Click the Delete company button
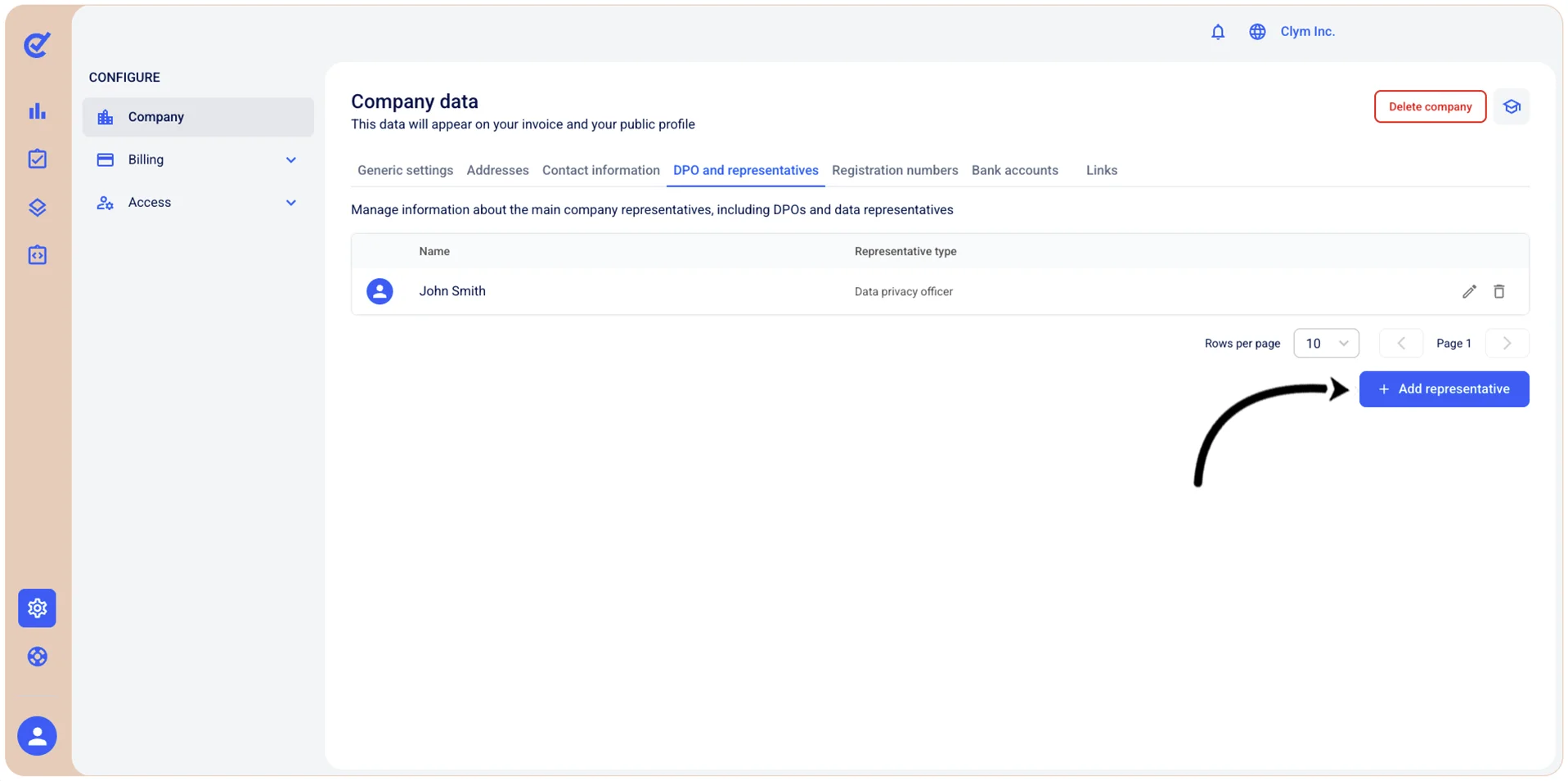 (x=1430, y=106)
